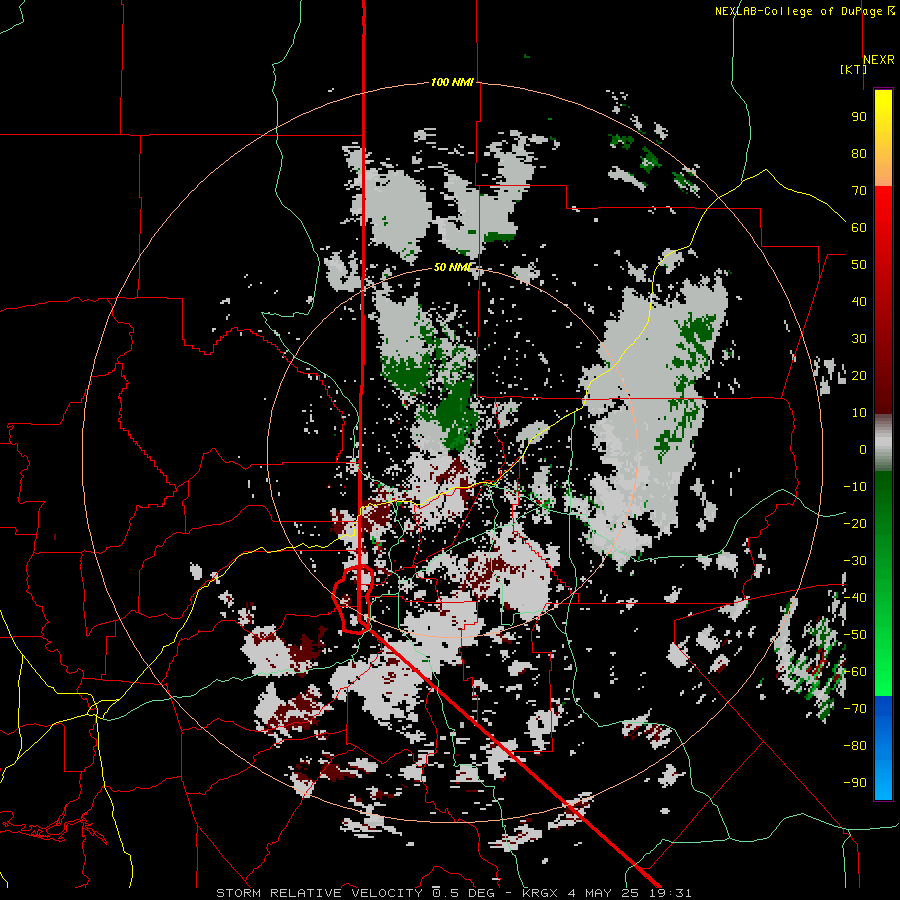The image size is (900, 900).
Task: Click the 30 value on the velocity scale
Action: [859, 339]
